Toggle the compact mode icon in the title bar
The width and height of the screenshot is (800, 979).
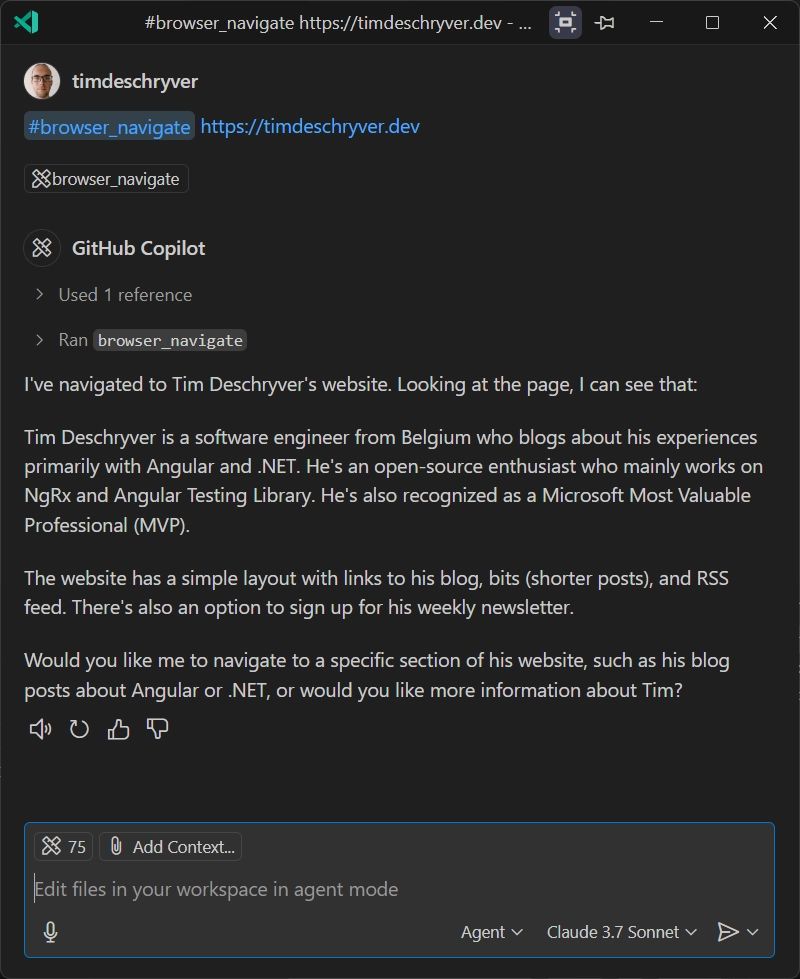click(565, 22)
